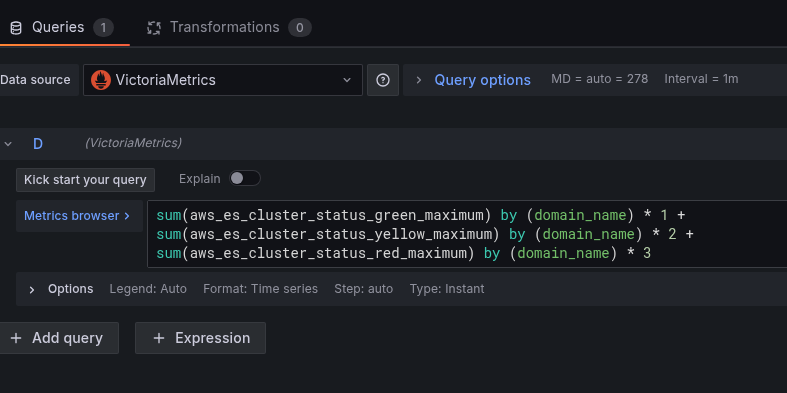
Task: Expand the Options row chevron
Action: point(32,290)
